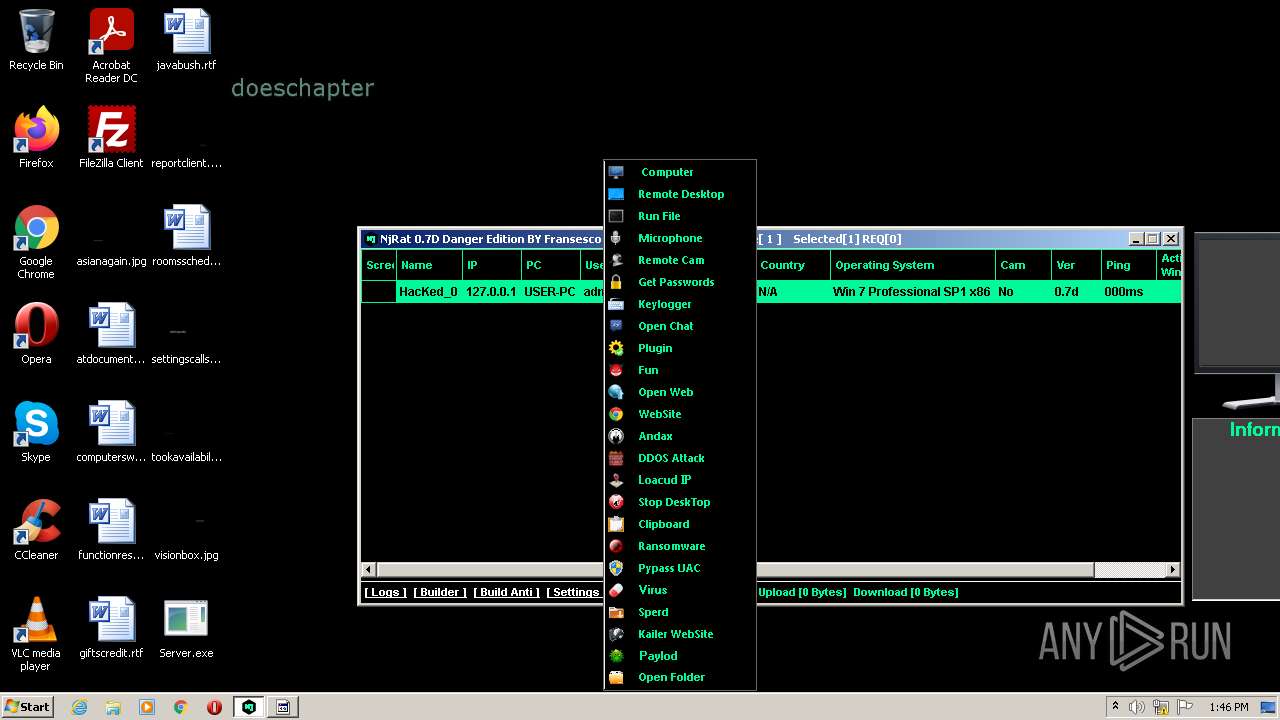Open the Computer context menu entry
This screenshot has width=1280, height=720.
tap(680, 172)
